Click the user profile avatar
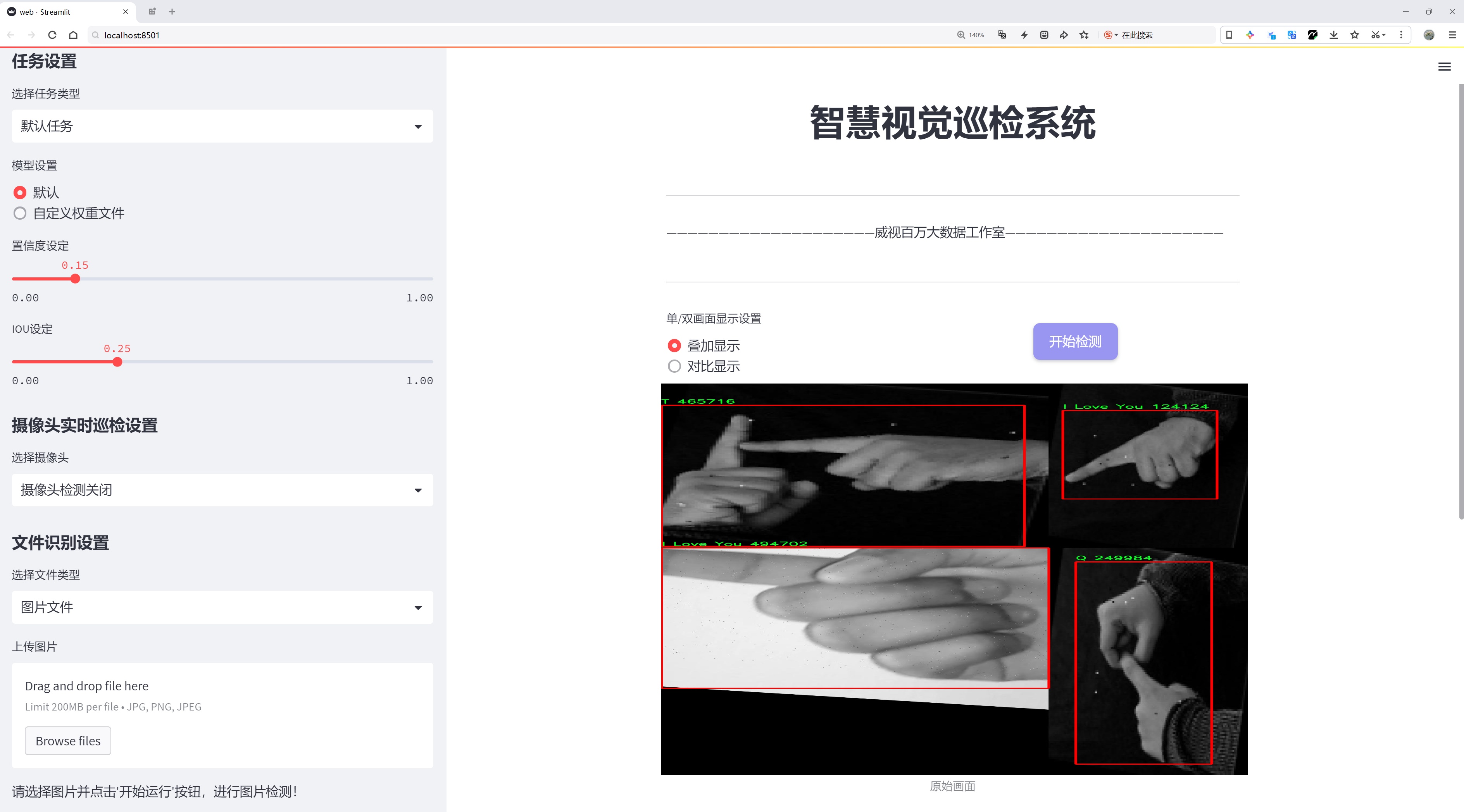Viewport: 1464px width, 812px height. (1430, 35)
